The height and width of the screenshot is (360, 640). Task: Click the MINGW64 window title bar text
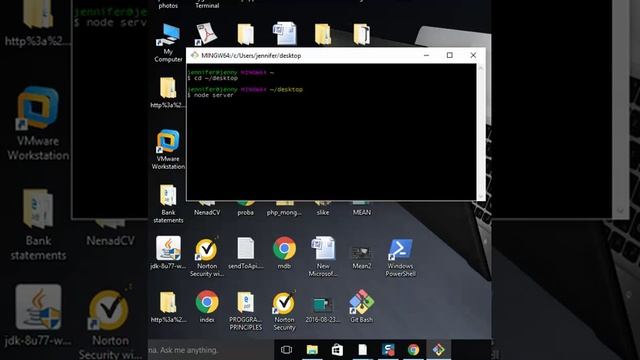pos(251,56)
